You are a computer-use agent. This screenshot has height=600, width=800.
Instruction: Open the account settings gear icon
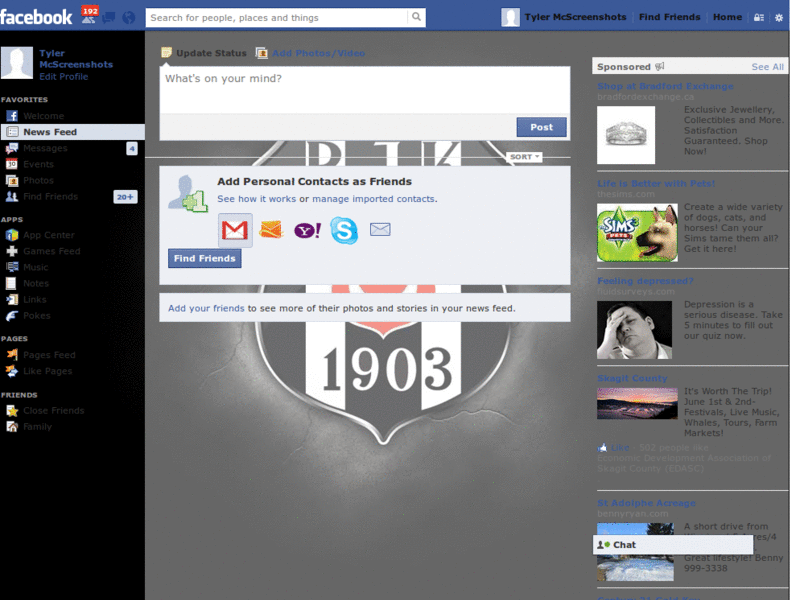click(779, 17)
